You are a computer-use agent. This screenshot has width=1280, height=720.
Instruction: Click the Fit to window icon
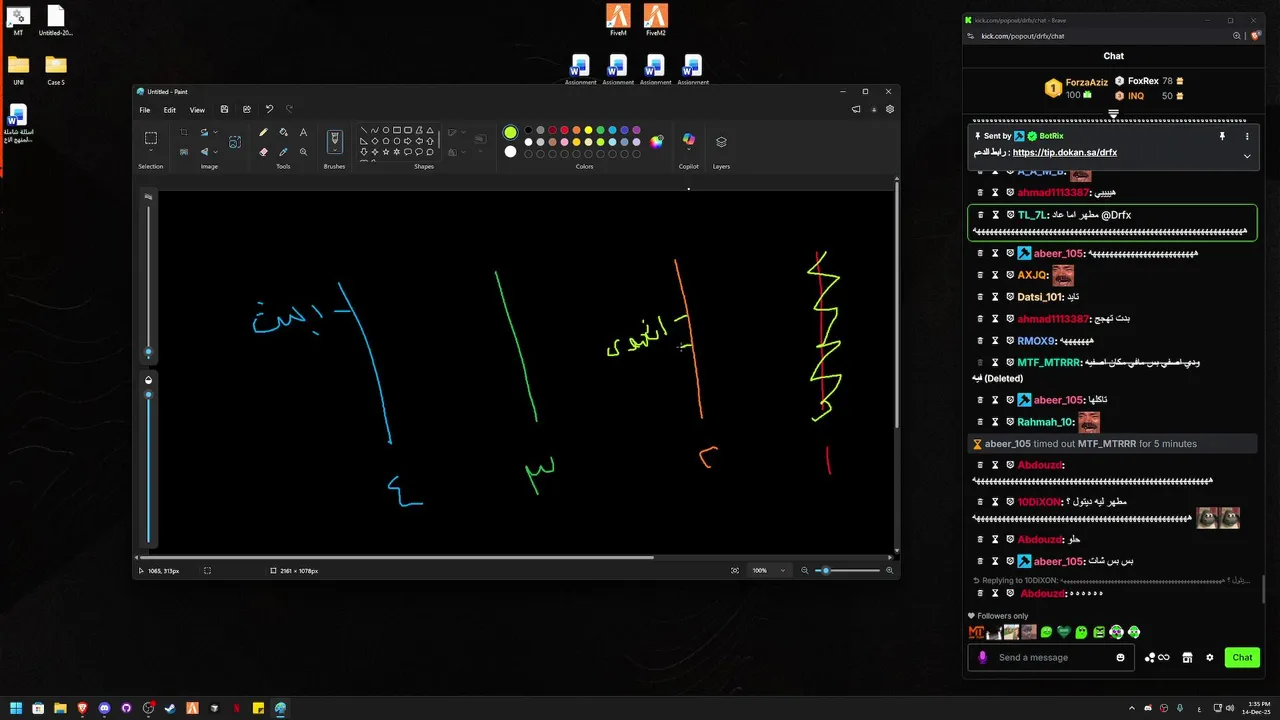coord(735,570)
